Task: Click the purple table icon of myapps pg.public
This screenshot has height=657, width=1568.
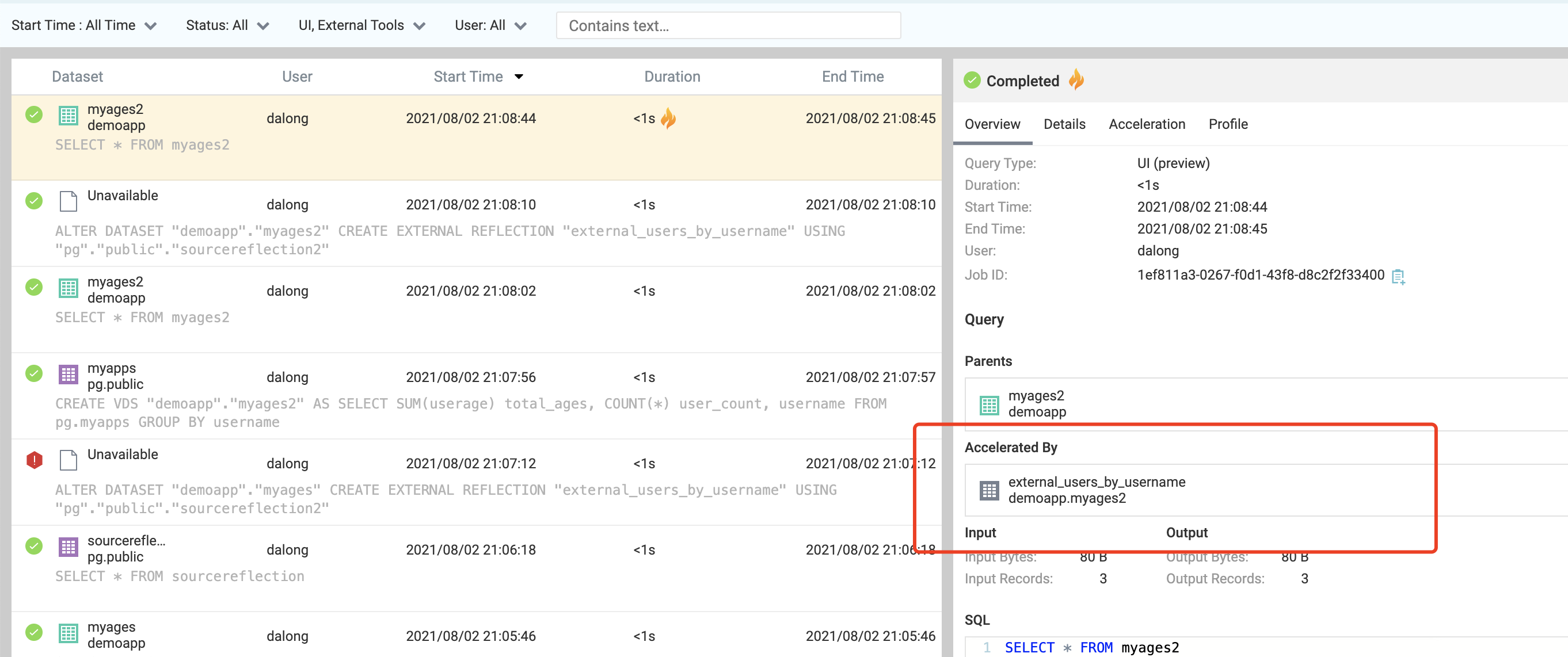Action: coord(68,374)
